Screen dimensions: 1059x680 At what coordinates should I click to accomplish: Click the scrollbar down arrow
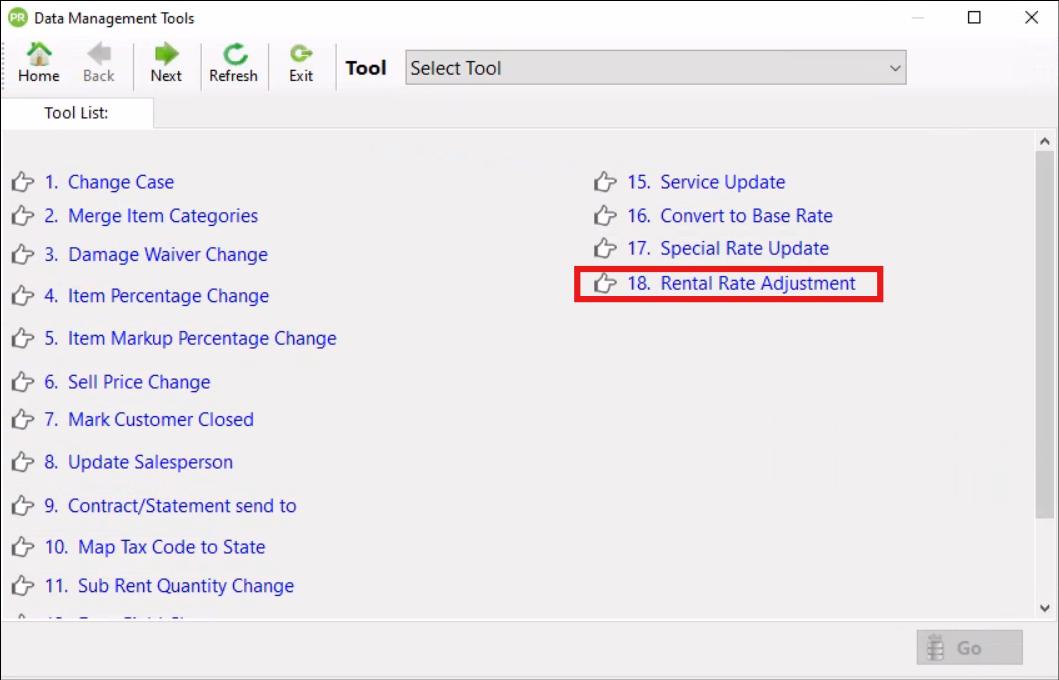click(x=1045, y=607)
